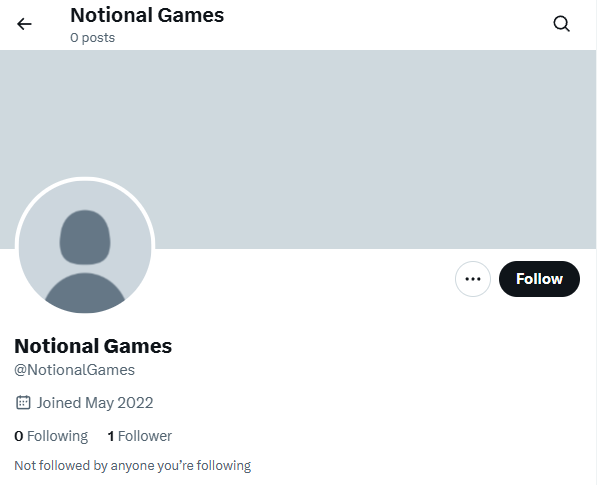Follow the Notional Games account
Viewport: 598px width, 485px height.
coord(539,279)
